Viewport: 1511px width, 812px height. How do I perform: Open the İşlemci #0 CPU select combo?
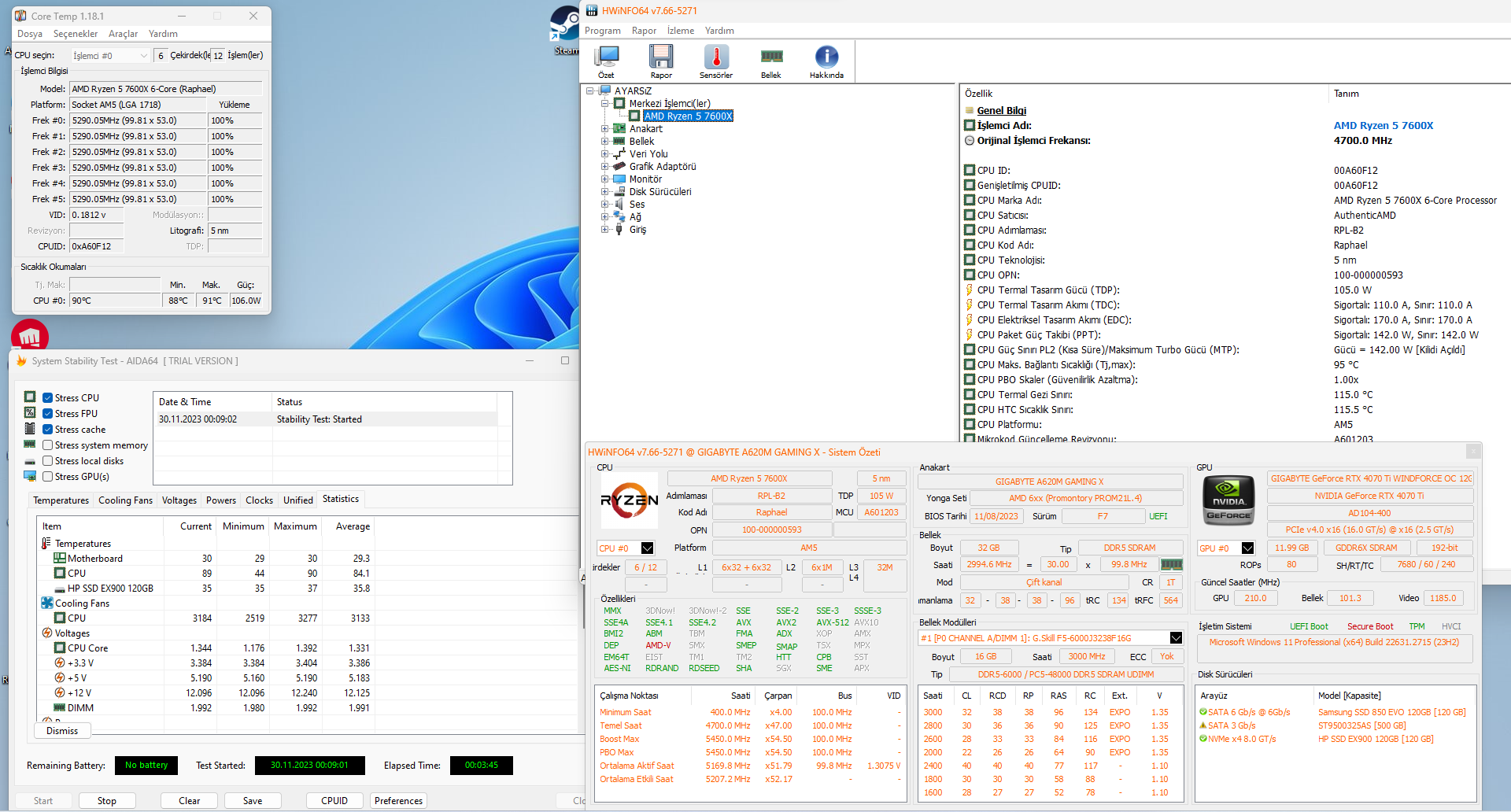click(x=110, y=56)
